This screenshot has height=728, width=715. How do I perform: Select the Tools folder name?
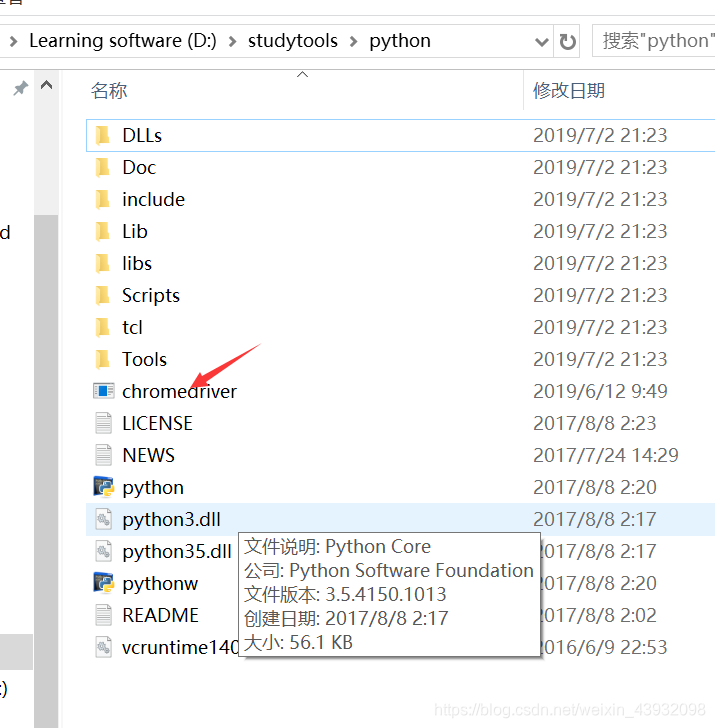pyautogui.click(x=144, y=360)
